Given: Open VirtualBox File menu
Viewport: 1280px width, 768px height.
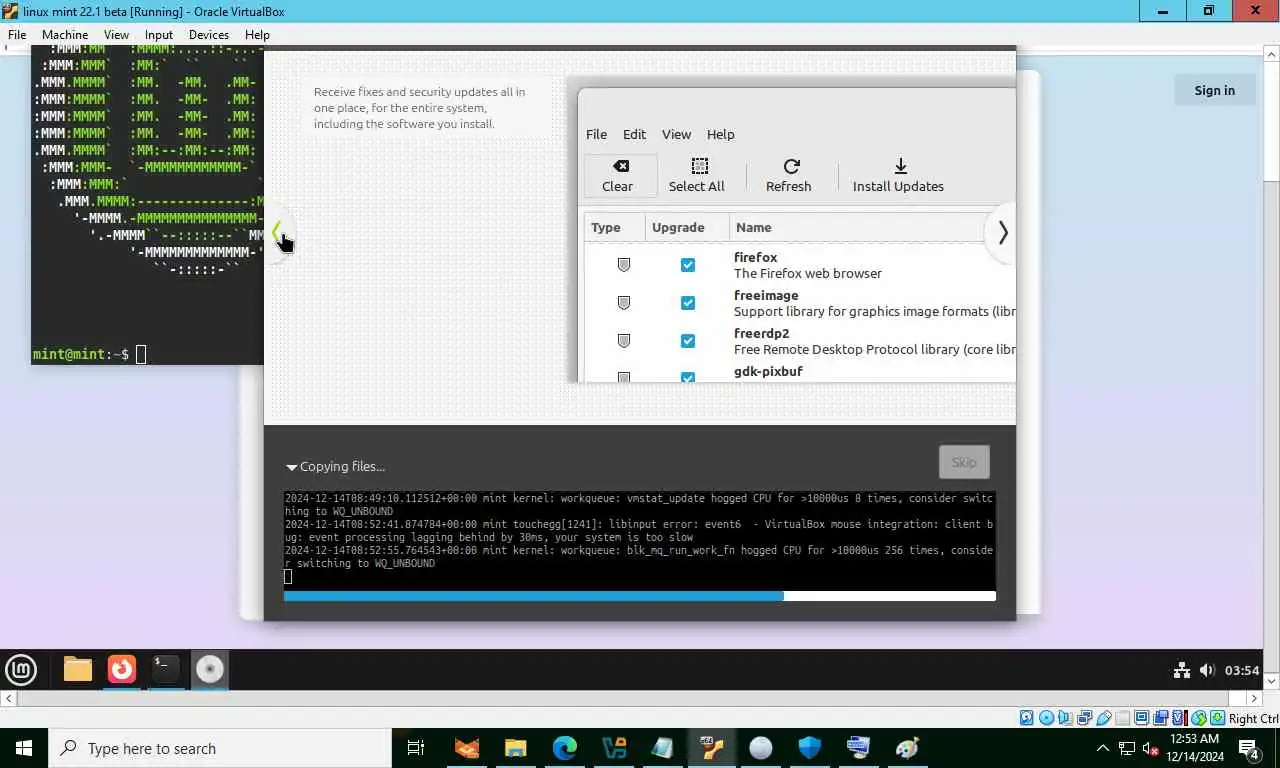Looking at the screenshot, I should 17,34.
